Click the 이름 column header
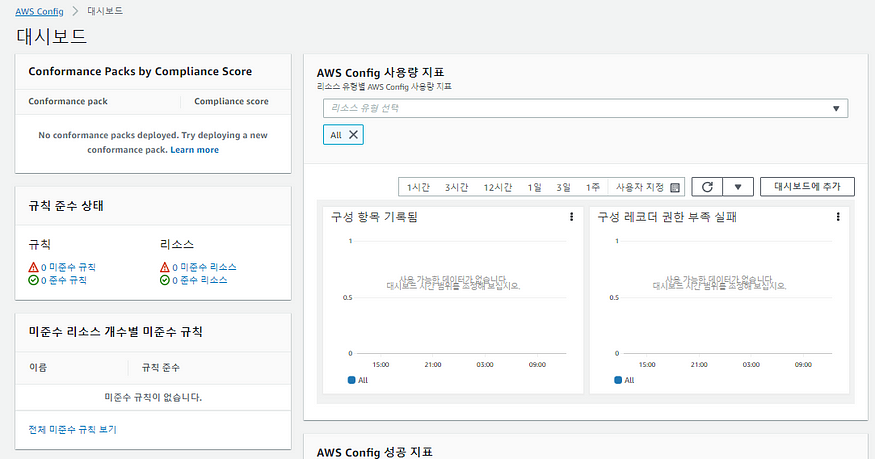This screenshot has width=875, height=459. [x=38, y=368]
